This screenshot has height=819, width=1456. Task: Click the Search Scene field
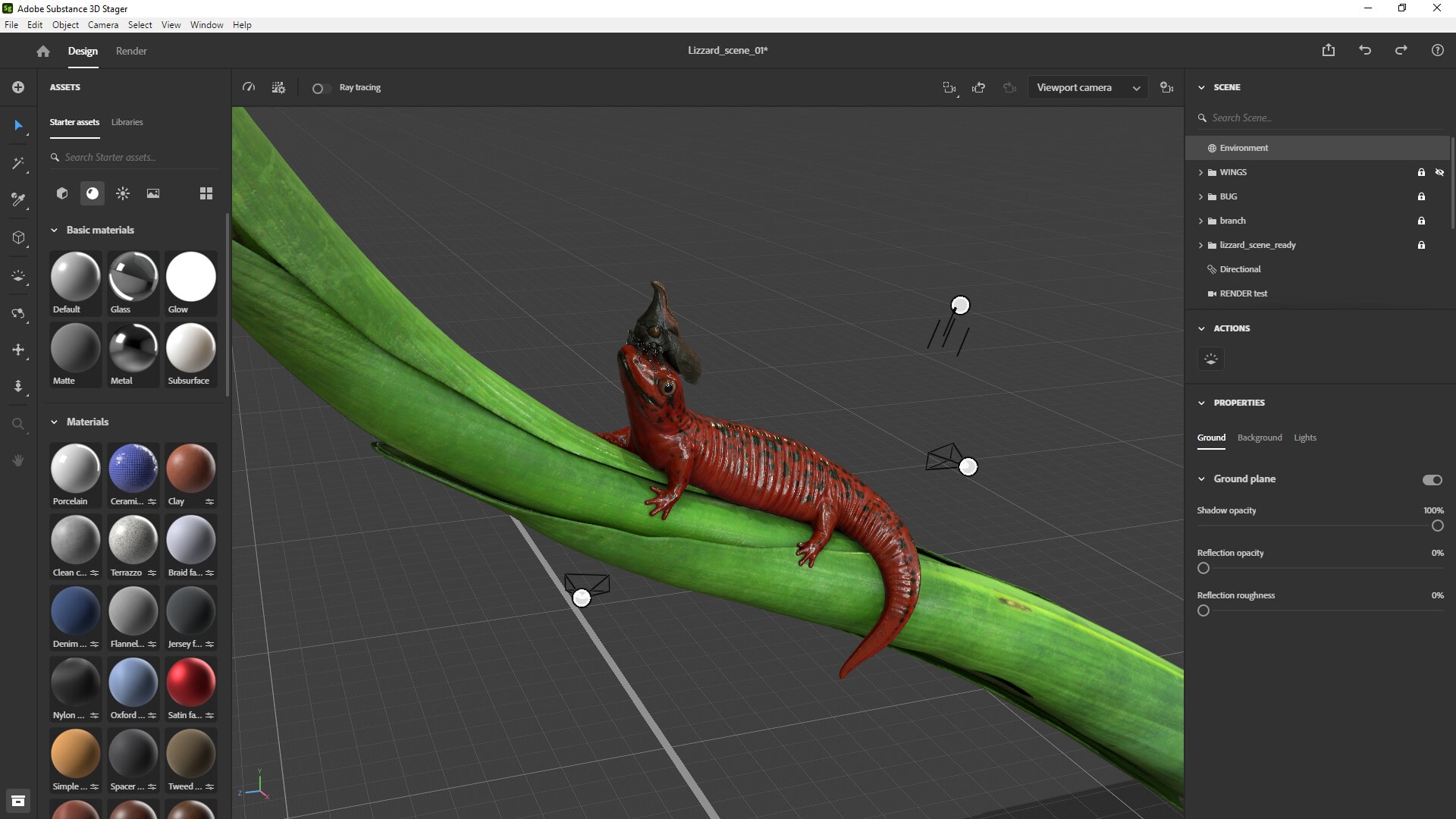click(1321, 118)
